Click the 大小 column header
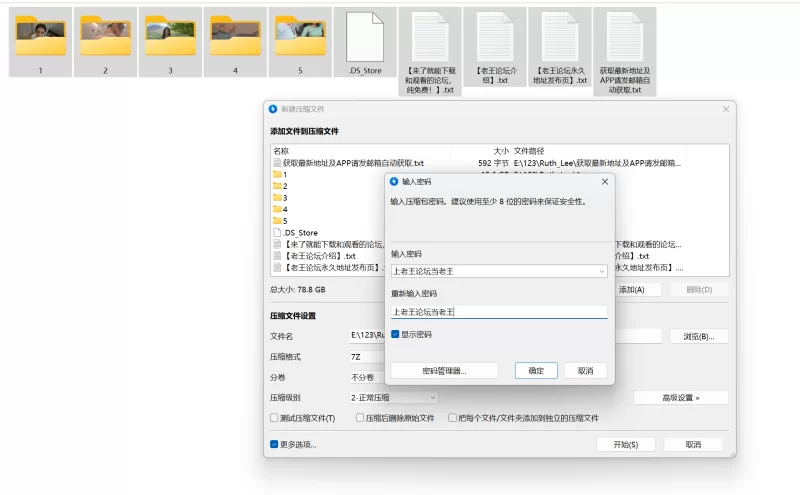This screenshot has height=495, width=800. [501, 151]
